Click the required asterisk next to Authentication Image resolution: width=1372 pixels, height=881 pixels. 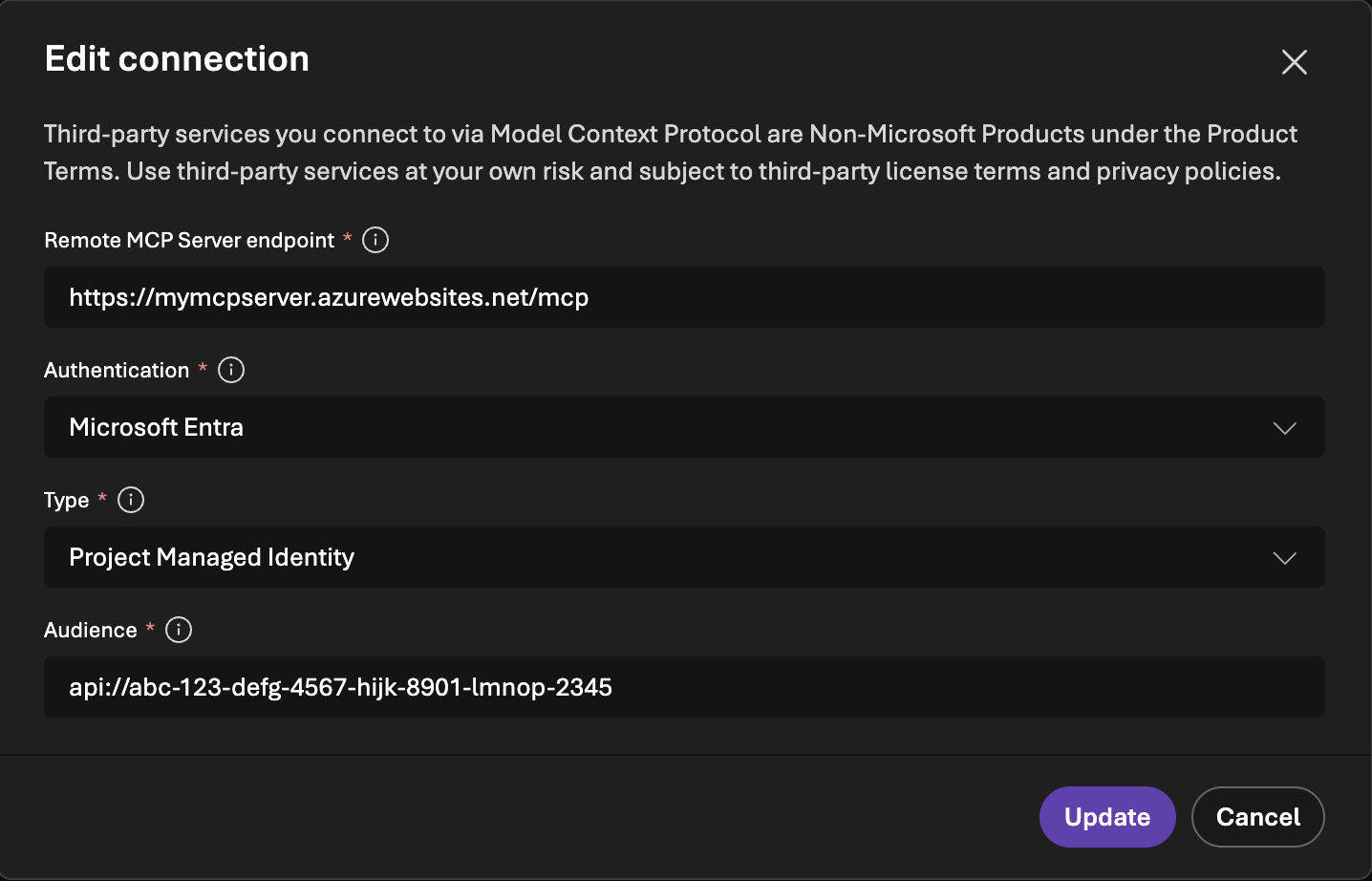click(x=202, y=370)
